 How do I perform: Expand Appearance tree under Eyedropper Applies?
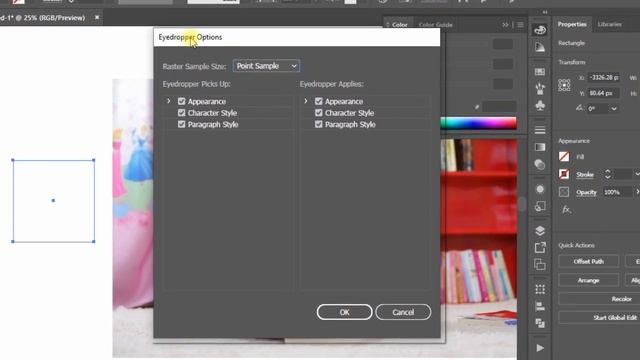pos(306,101)
